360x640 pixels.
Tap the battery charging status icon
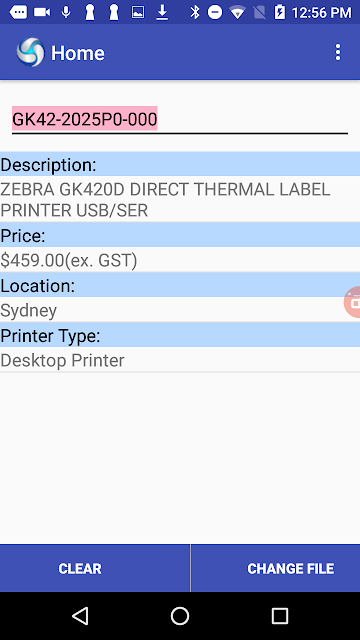[x=280, y=12]
